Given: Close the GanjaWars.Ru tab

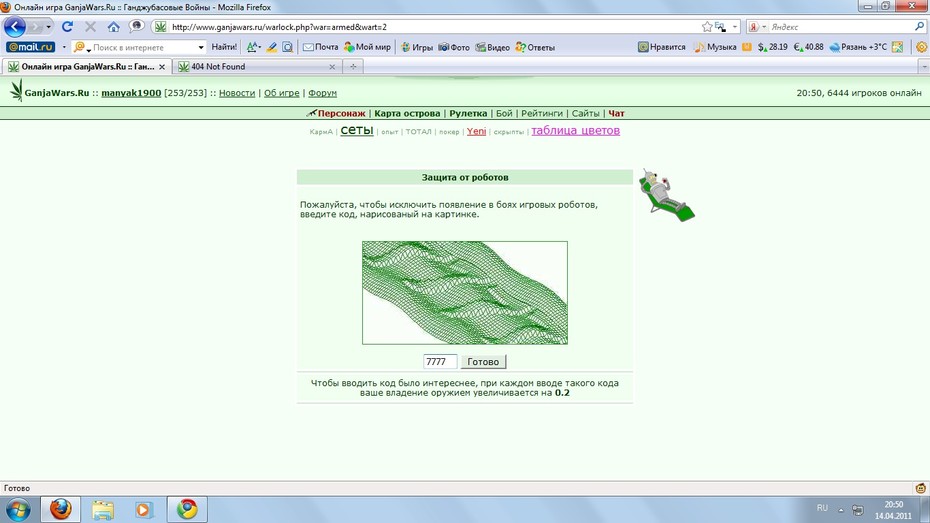Looking at the screenshot, I should pyautogui.click(x=162, y=67).
